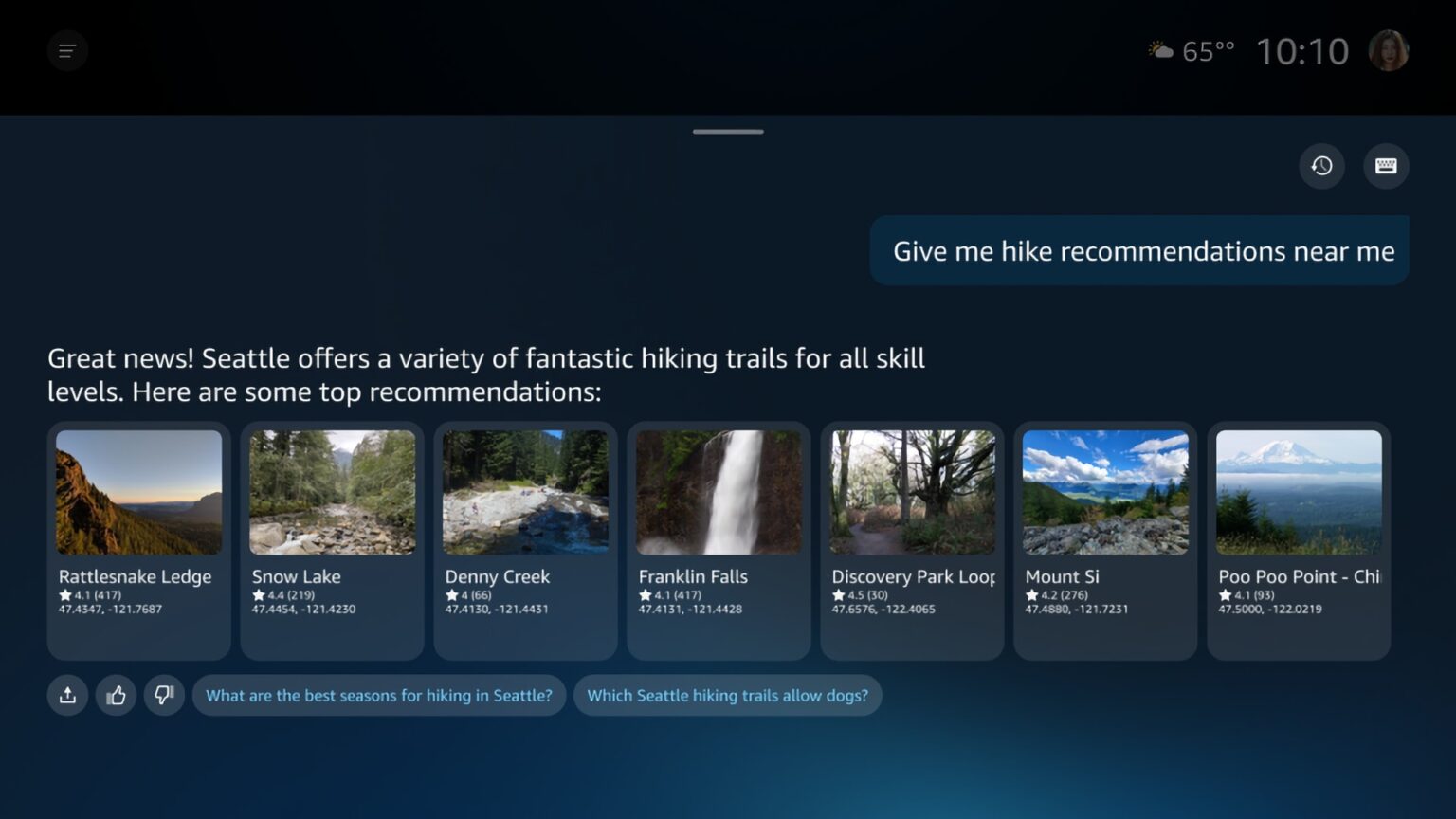Open the weather icon showing partly cloudy
1456x819 pixels.
coord(1161,50)
